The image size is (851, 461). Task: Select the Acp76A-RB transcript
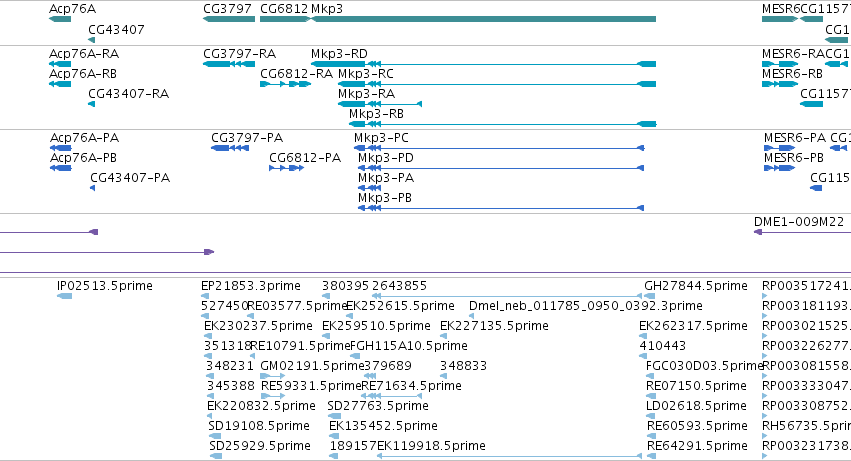click(60, 84)
